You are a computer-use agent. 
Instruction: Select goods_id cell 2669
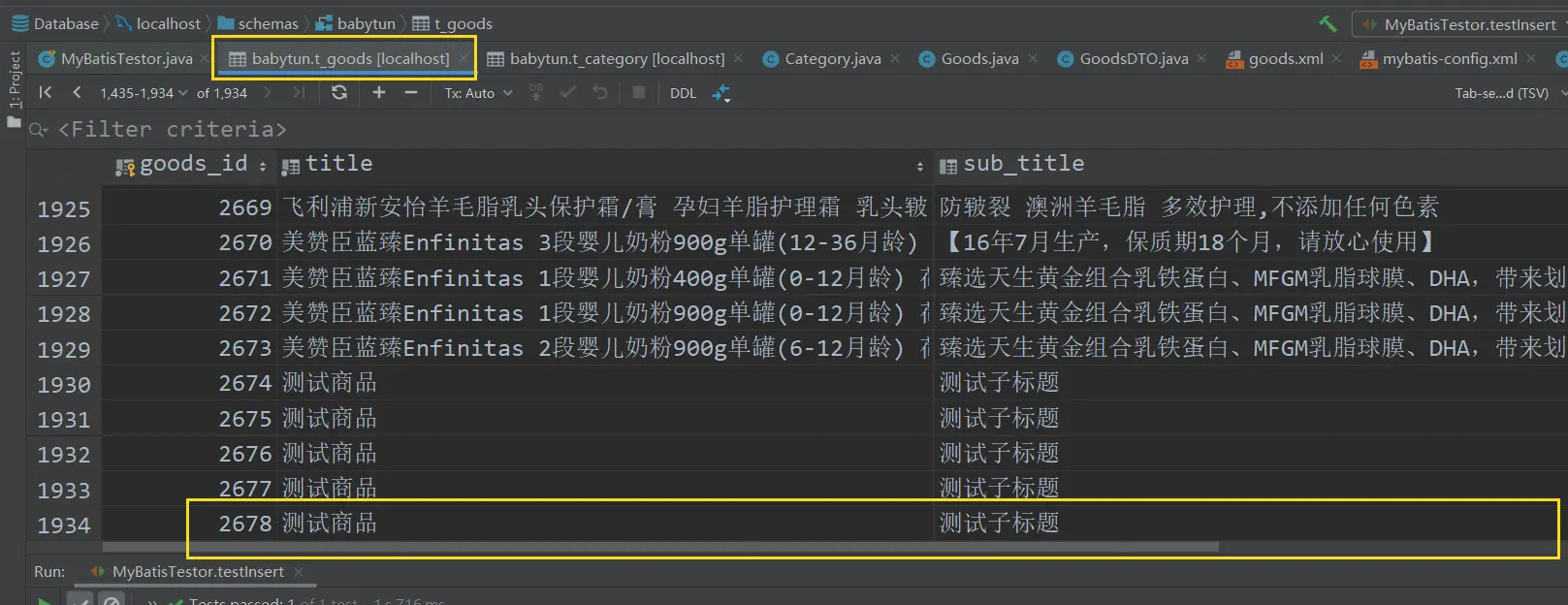click(x=189, y=207)
